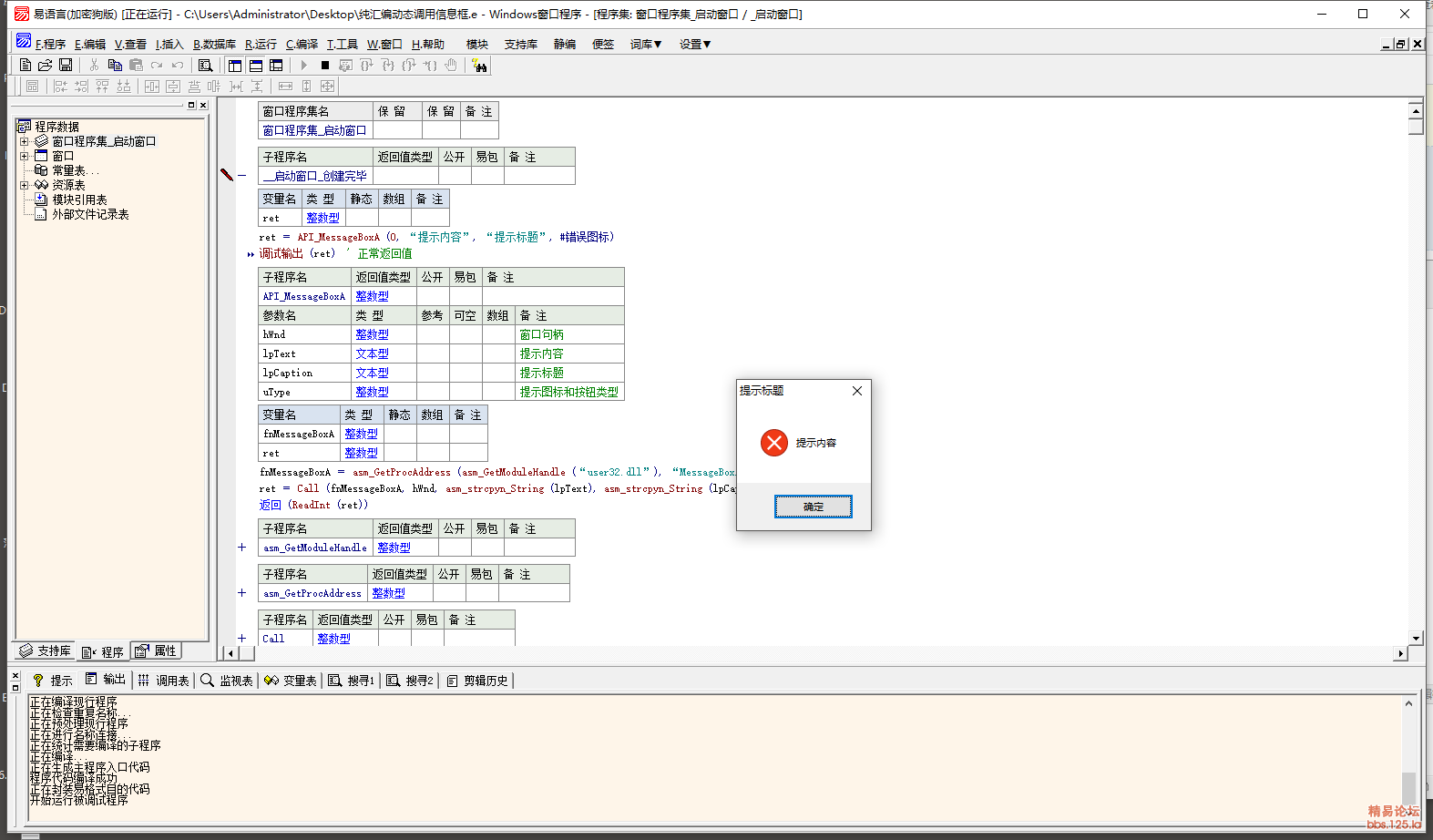Open the 设置 dropdown menu
Image resolution: width=1433 pixels, height=840 pixels.
(695, 44)
